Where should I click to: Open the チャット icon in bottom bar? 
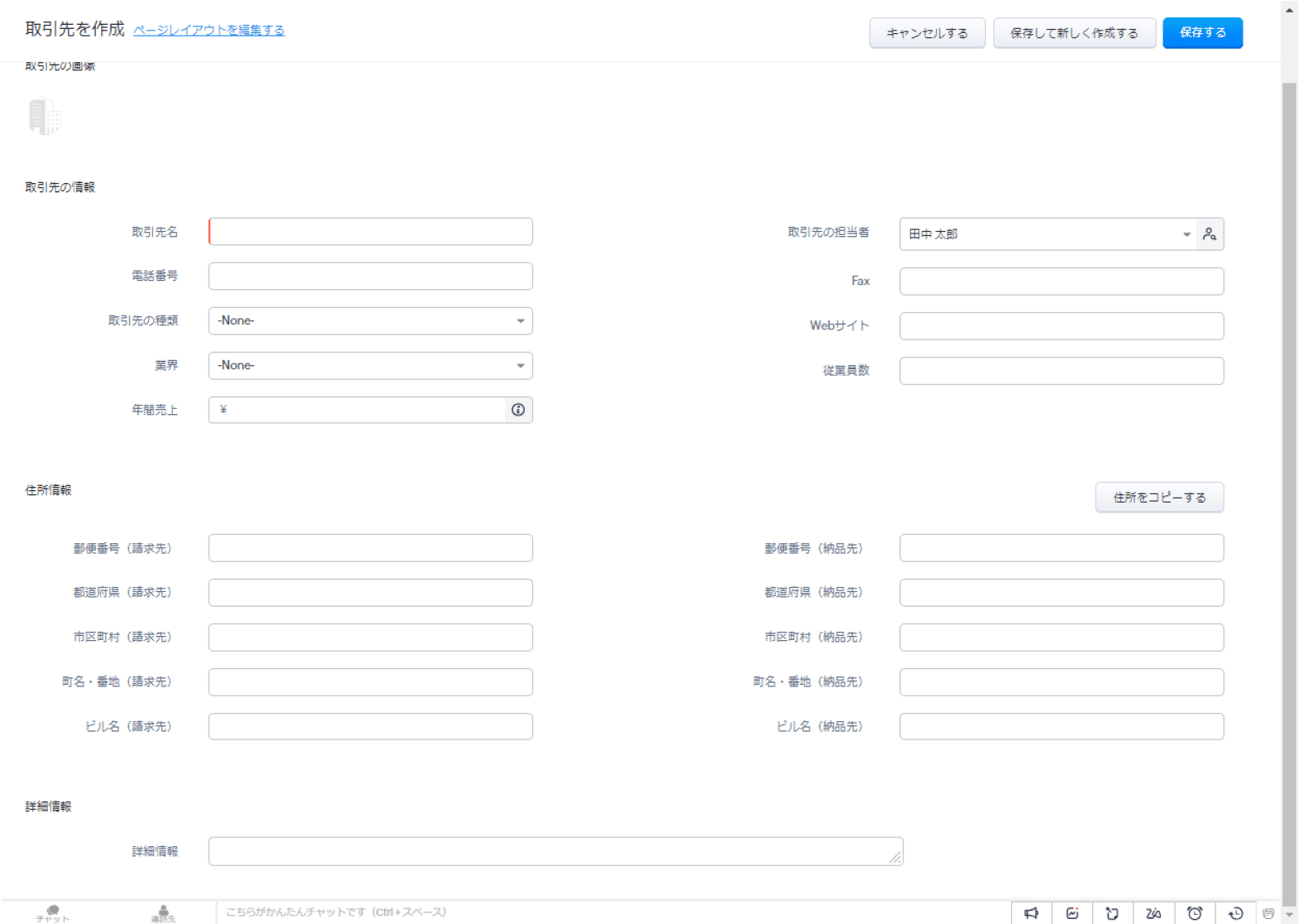coord(53,913)
